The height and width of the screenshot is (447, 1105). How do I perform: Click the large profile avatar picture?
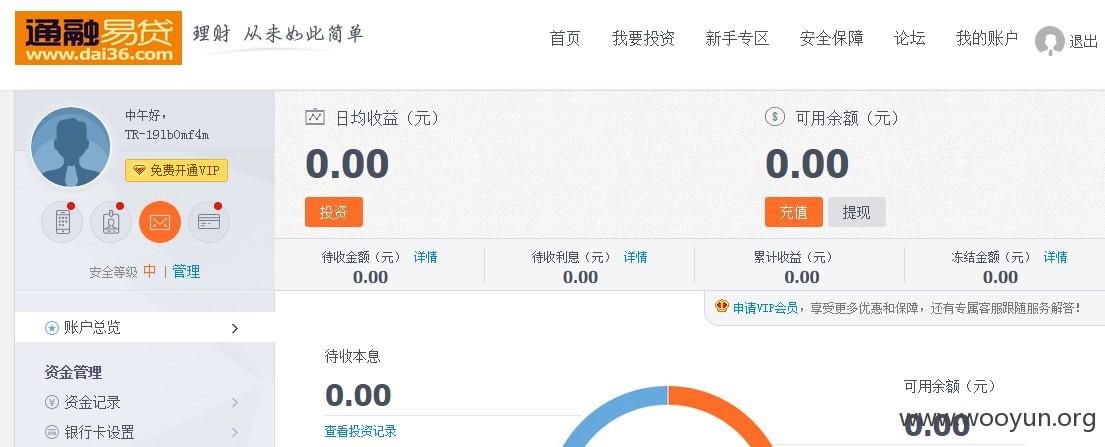(70, 147)
